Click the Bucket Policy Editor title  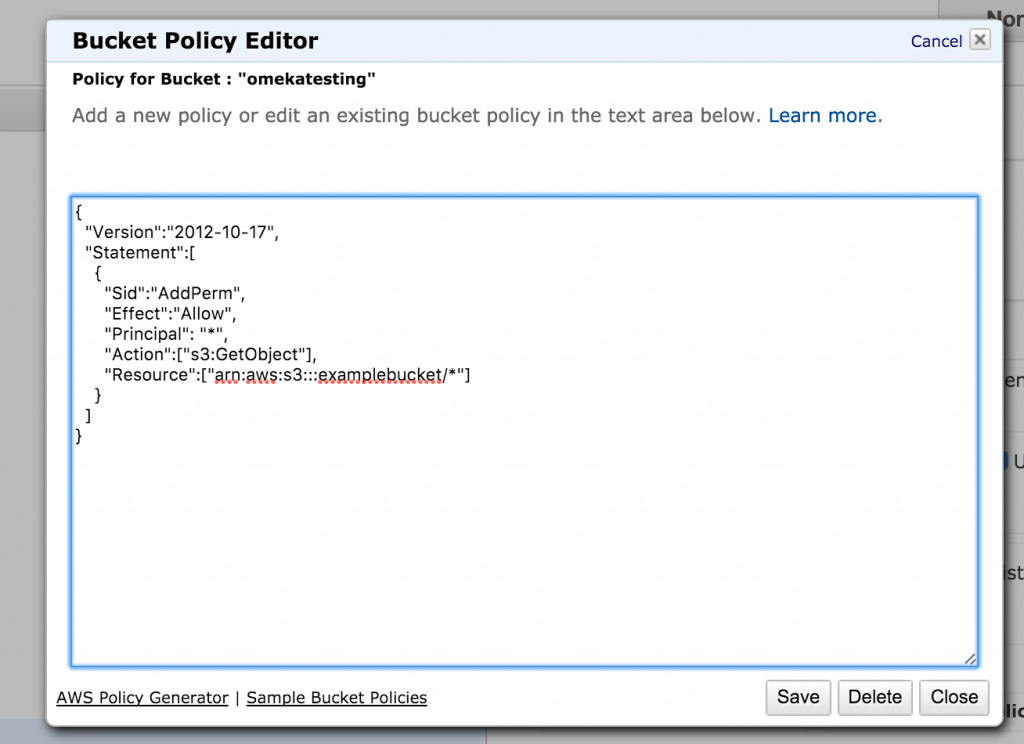tap(195, 40)
